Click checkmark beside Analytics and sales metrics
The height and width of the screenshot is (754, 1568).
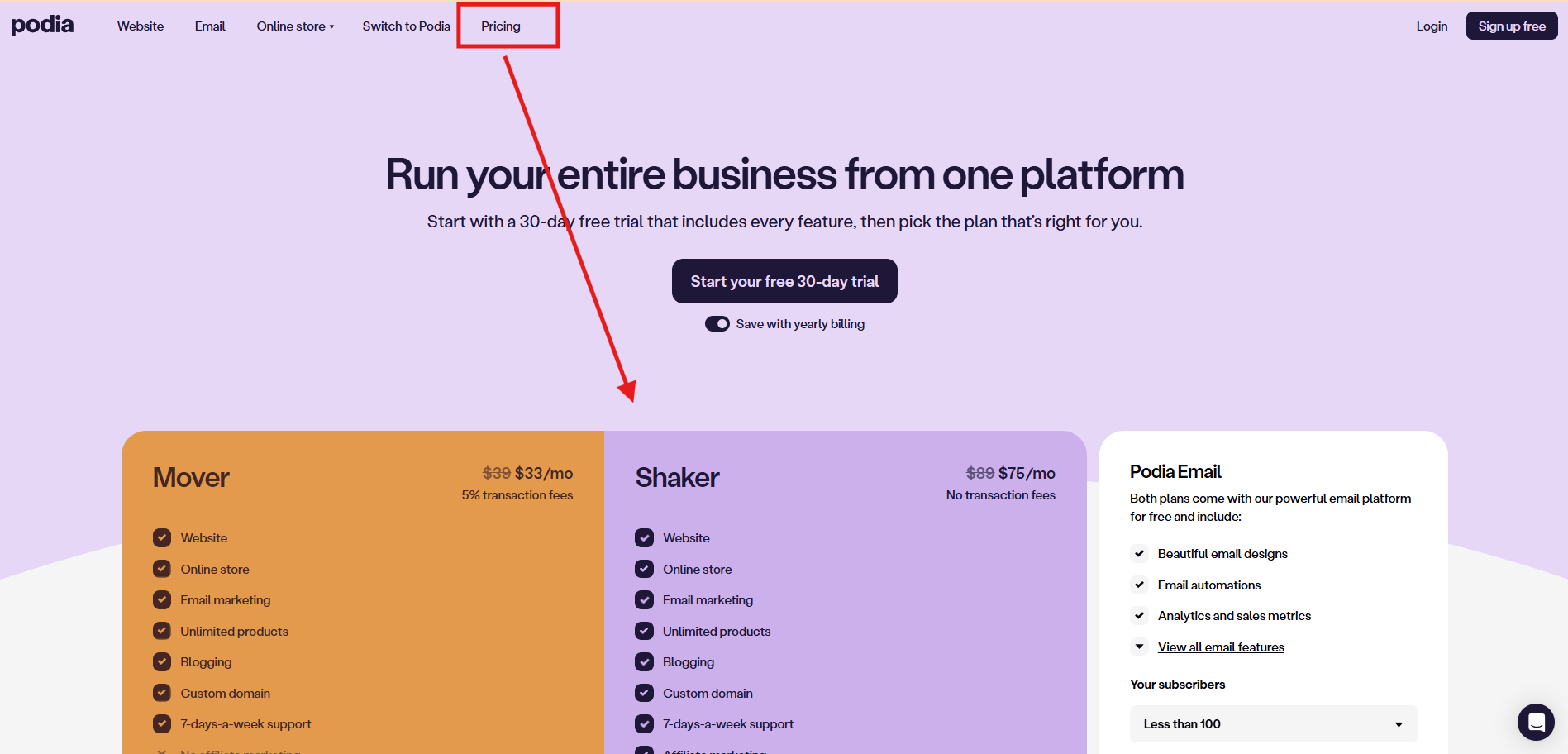[1139, 616]
